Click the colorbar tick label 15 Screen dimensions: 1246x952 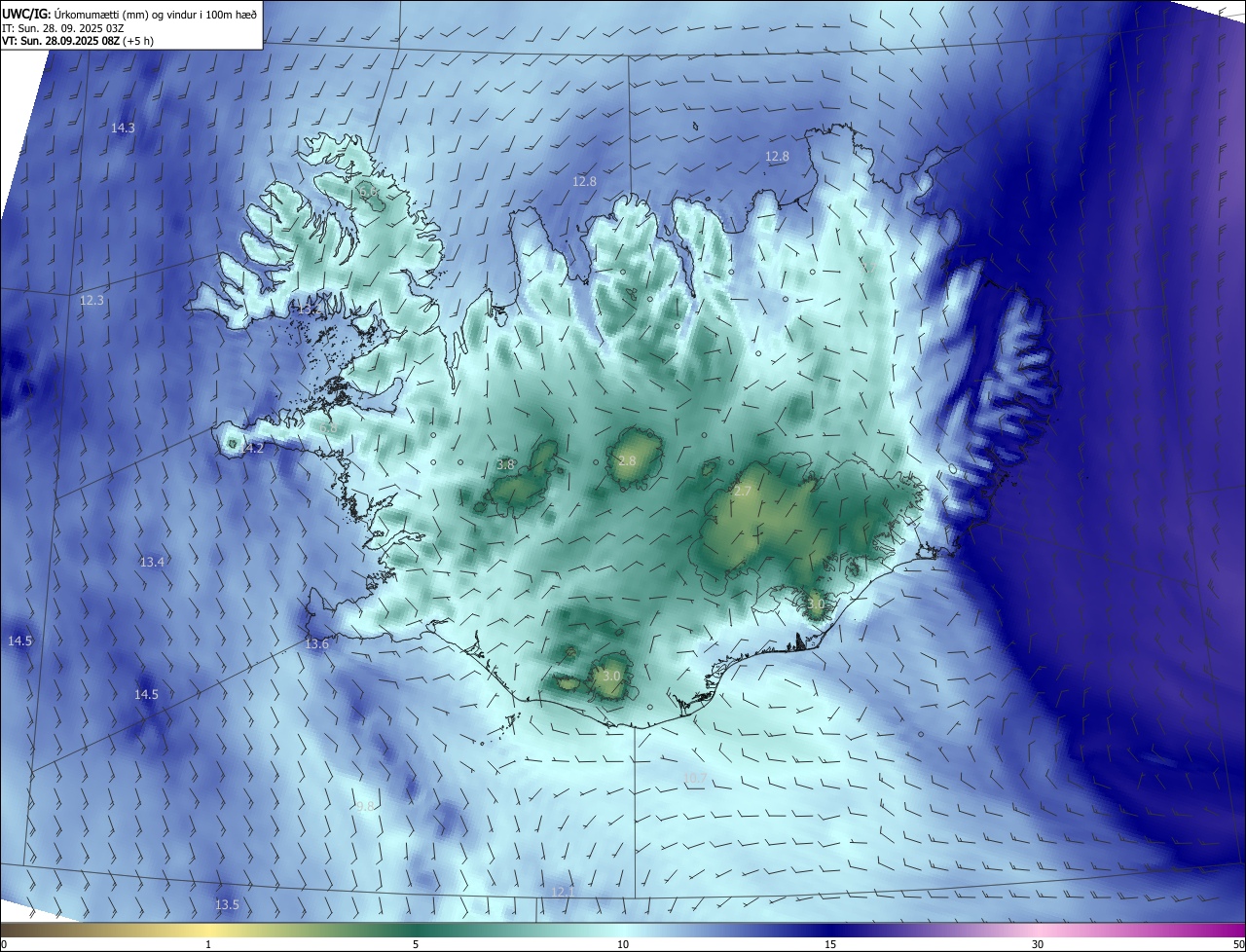point(830,944)
